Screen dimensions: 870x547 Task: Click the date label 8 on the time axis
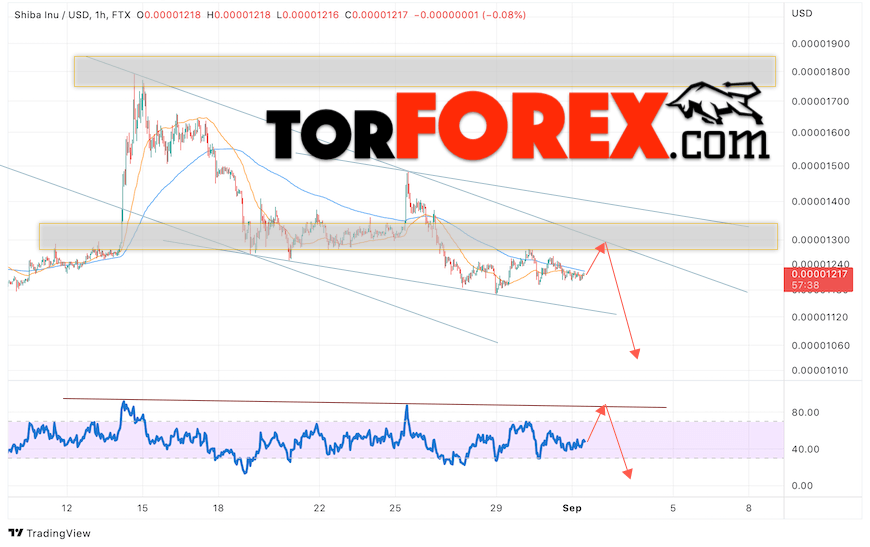pyautogui.click(x=748, y=508)
